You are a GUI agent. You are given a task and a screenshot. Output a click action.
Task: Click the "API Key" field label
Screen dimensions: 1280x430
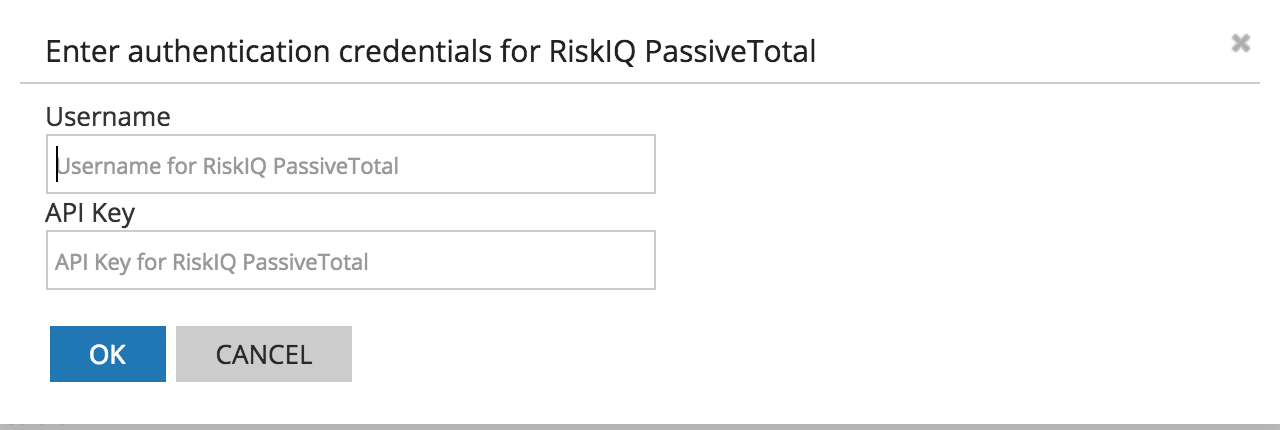pos(90,213)
